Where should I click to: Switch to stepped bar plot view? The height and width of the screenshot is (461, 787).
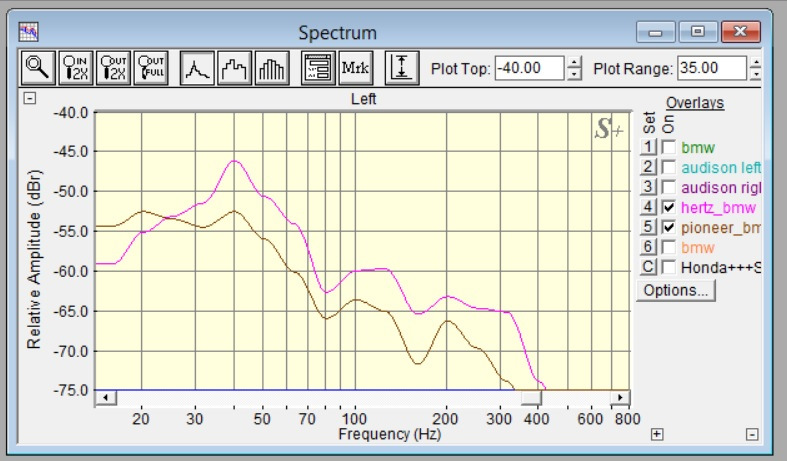(234, 68)
